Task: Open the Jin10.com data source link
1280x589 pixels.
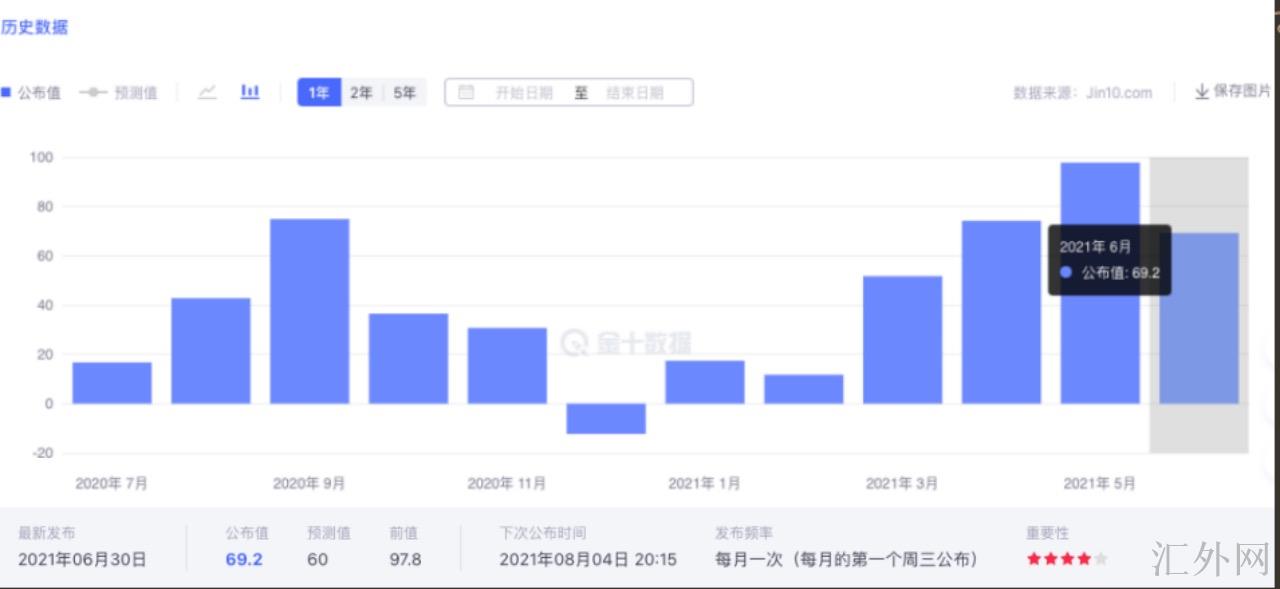Action: coord(1118,93)
